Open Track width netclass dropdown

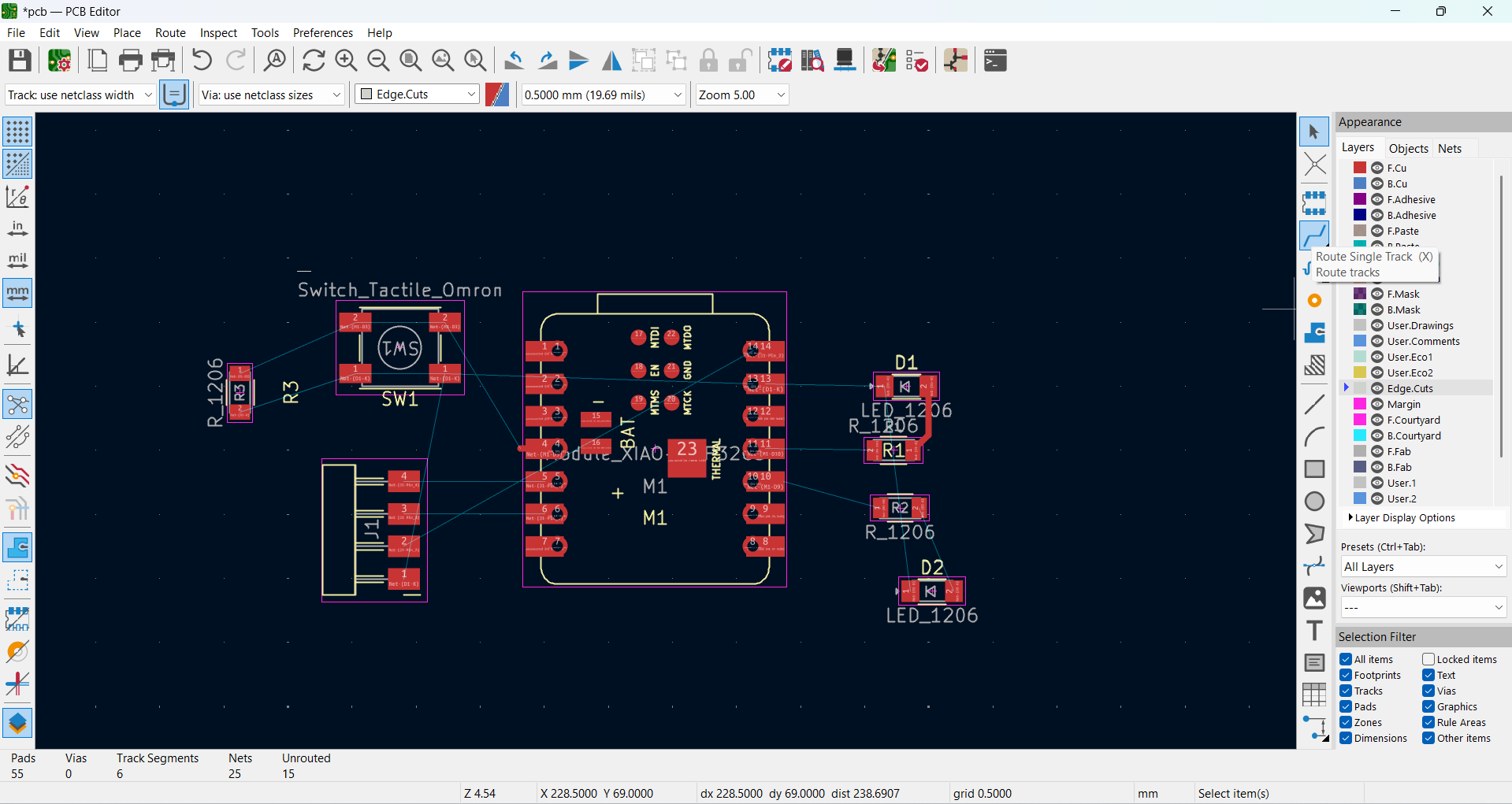pos(80,94)
